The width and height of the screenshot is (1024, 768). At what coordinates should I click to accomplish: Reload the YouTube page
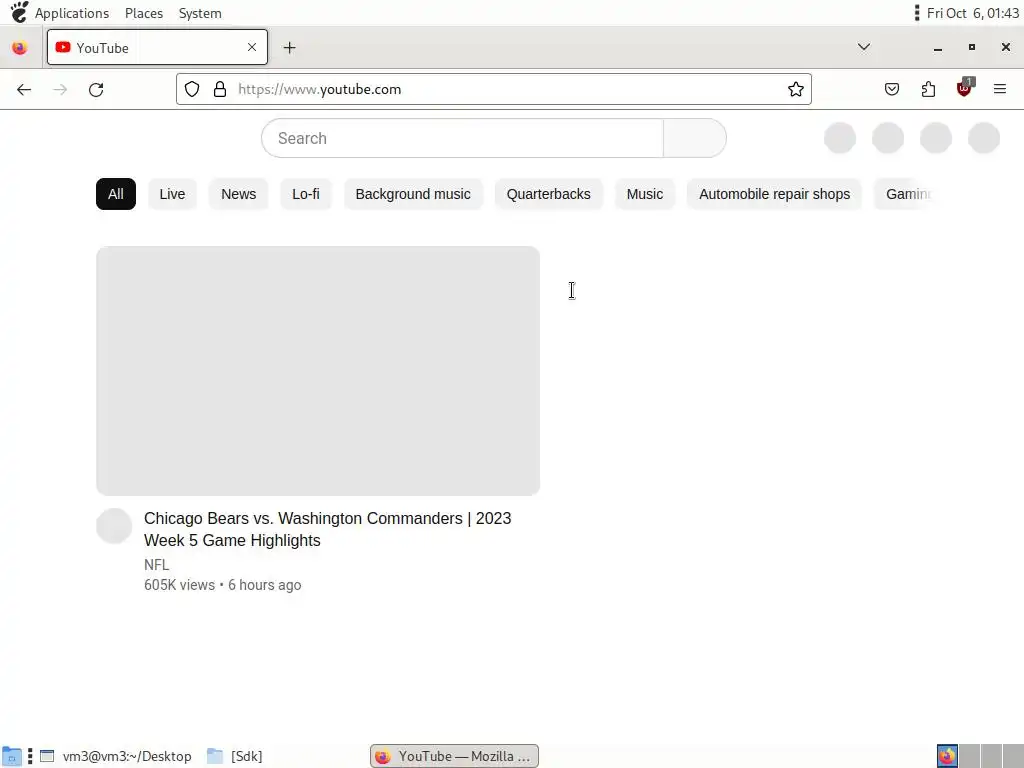[96, 89]
